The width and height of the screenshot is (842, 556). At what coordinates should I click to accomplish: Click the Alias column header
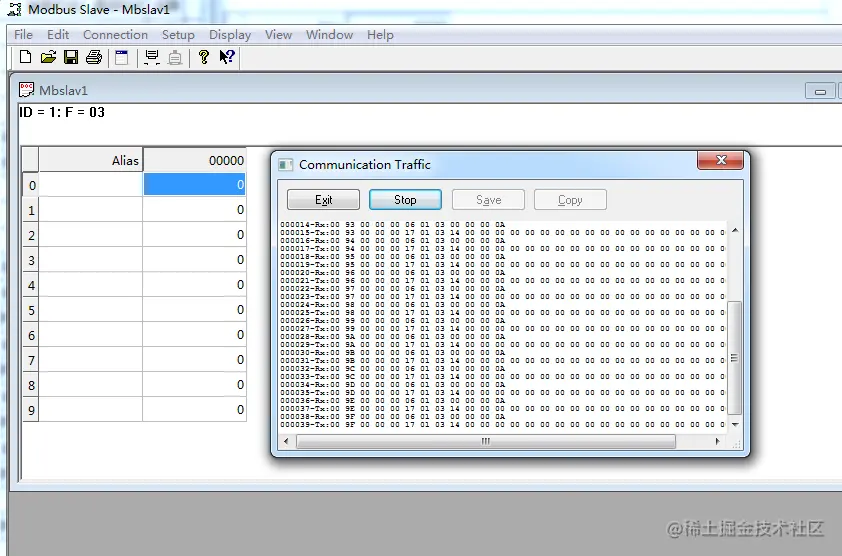[x=90, y=160]
